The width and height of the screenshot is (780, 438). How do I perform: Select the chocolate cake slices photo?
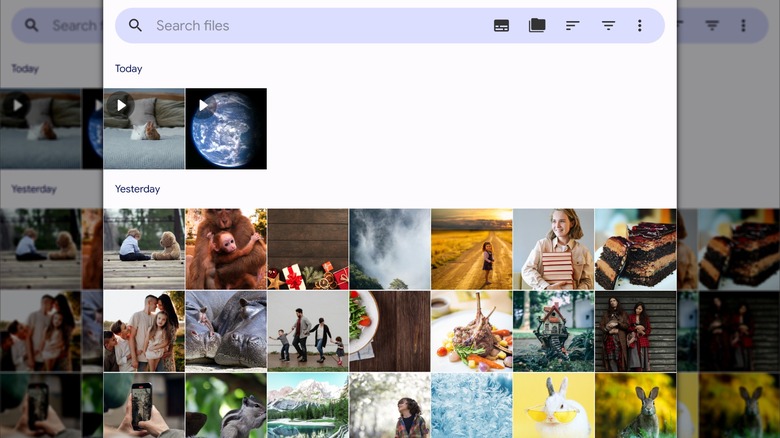coord(636,249)
